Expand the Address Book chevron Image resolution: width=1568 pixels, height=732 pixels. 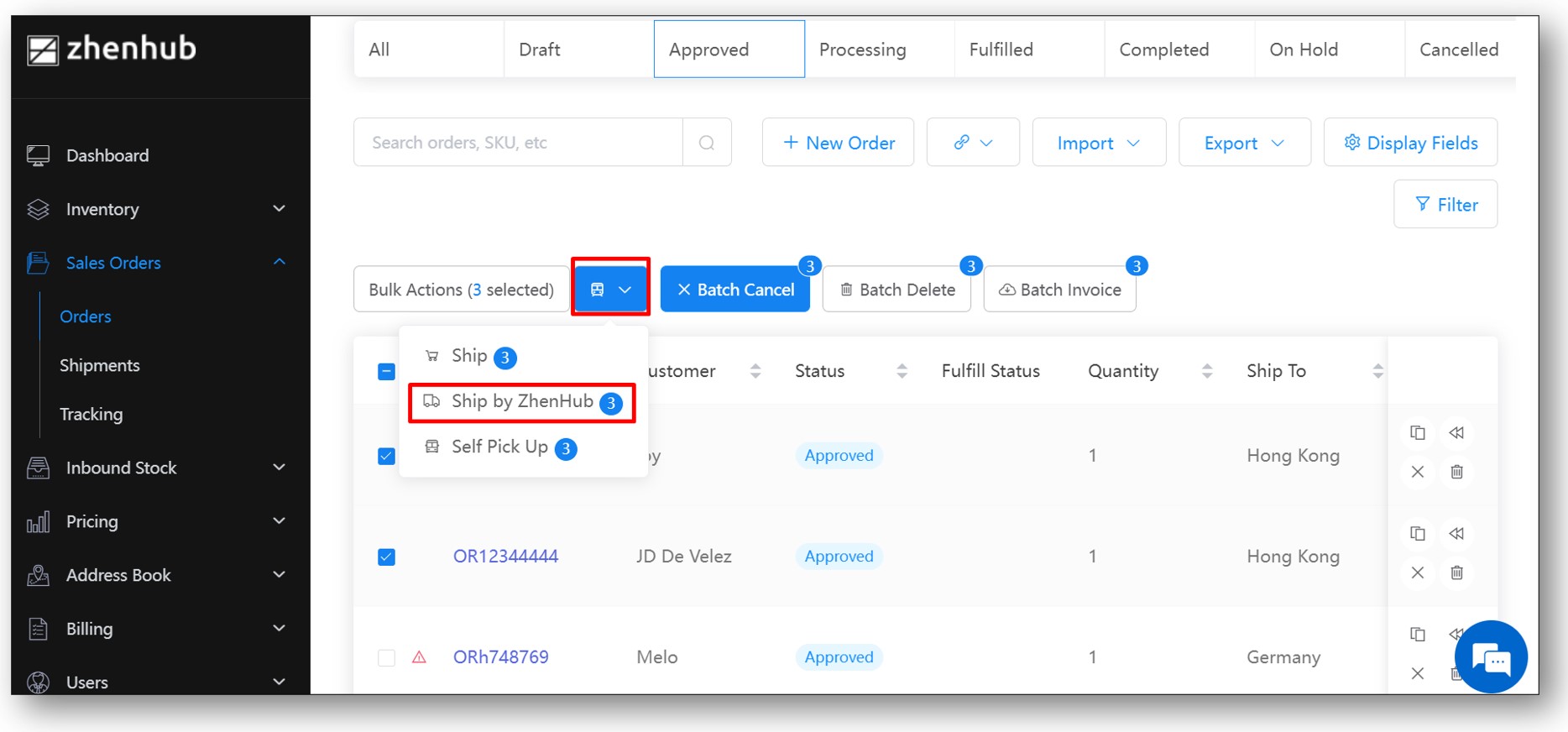280,575
